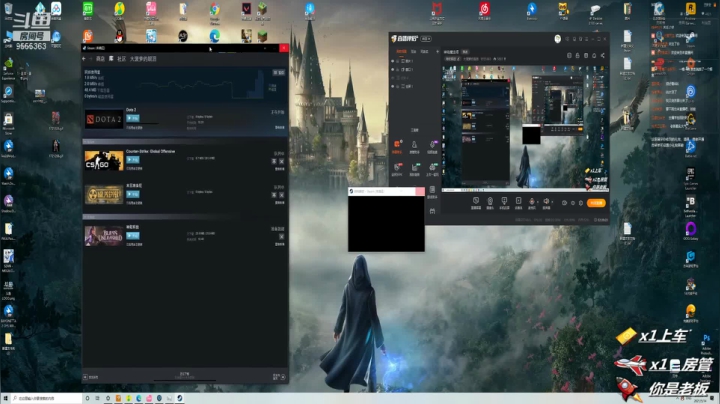Open the Windows Start menu
Screen dimensions: 720x404
coord(6,398)
